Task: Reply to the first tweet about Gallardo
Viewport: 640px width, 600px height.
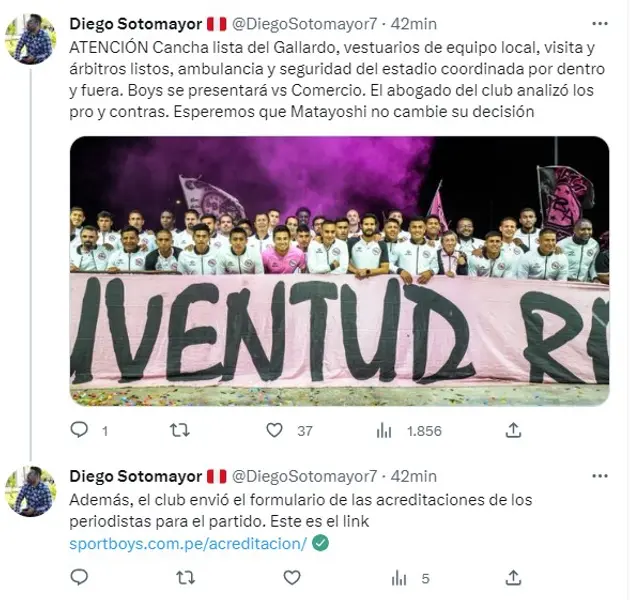Action: 79,430
